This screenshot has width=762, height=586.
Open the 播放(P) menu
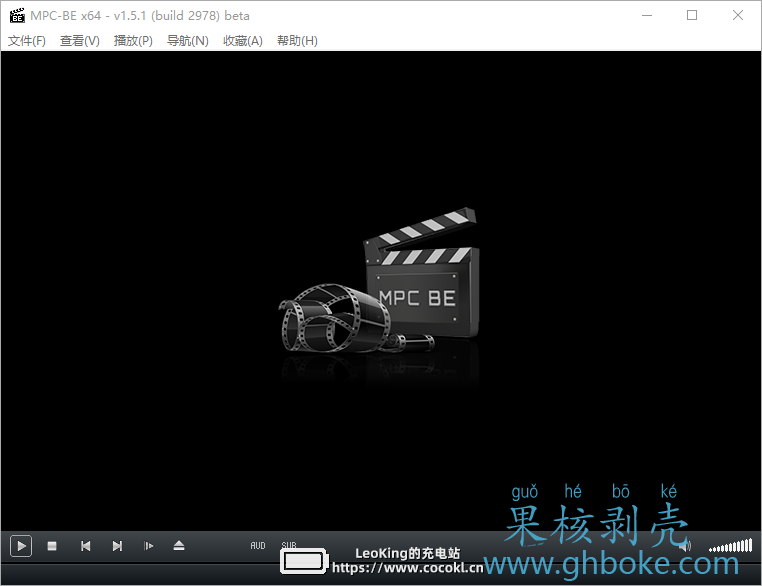[x=133, y=41]
